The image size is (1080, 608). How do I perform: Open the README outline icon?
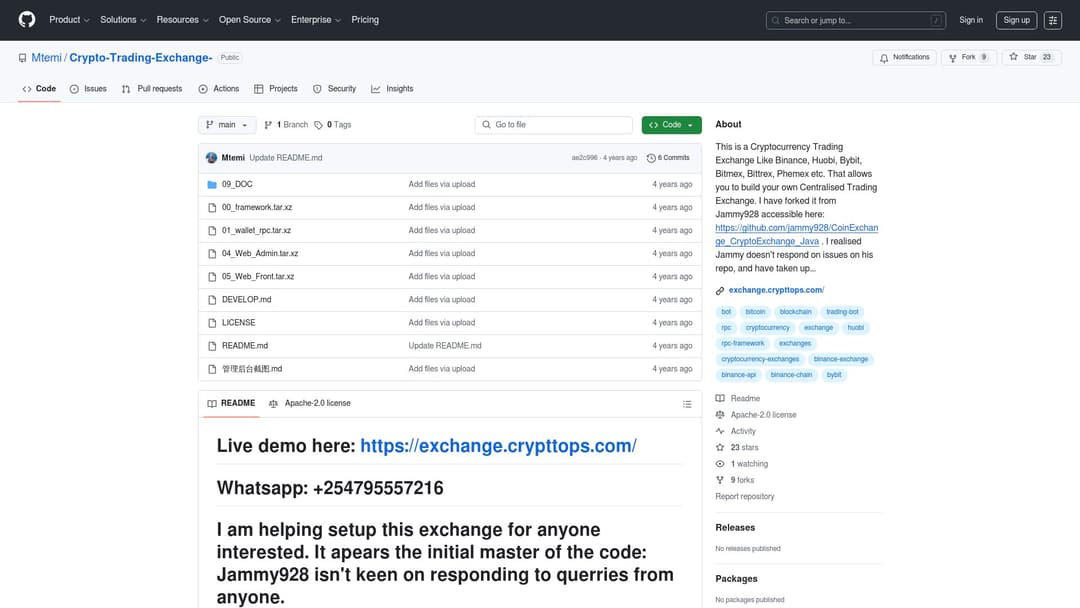[x=687, y=404]
